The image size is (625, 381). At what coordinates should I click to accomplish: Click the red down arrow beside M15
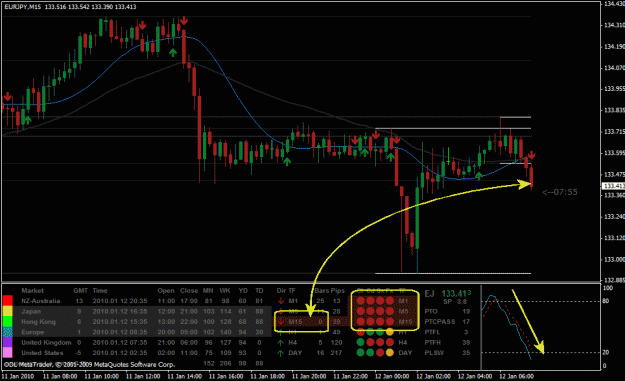281,322
